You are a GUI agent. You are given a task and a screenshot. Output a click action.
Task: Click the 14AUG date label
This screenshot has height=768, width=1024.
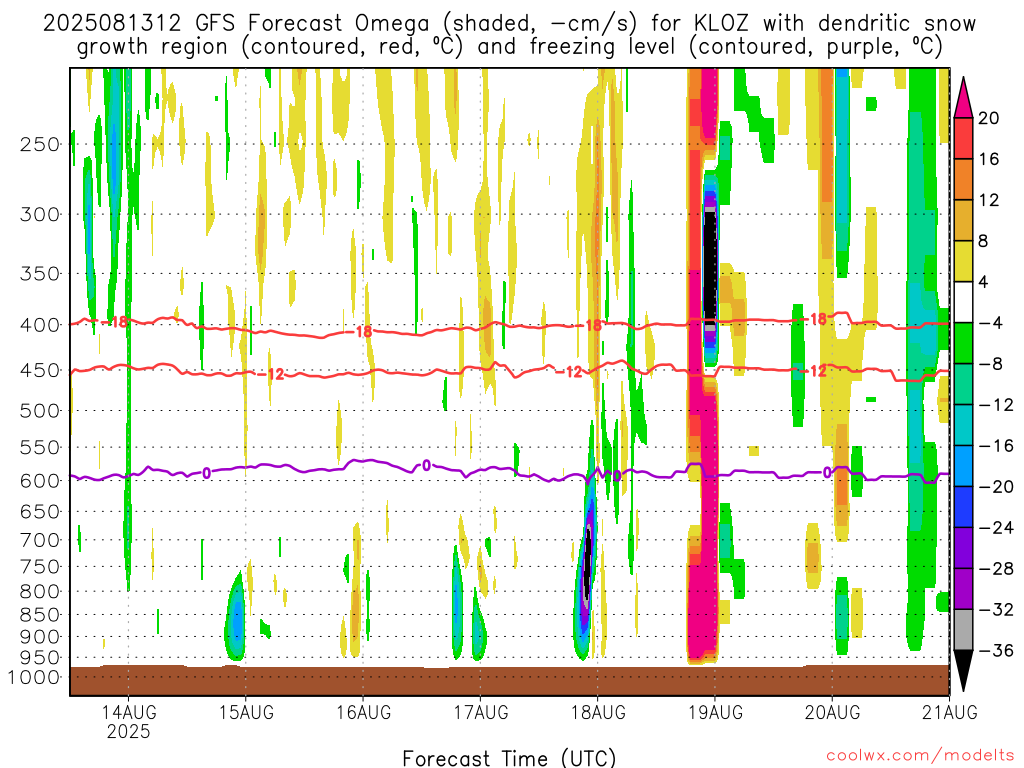pos(128,712)
